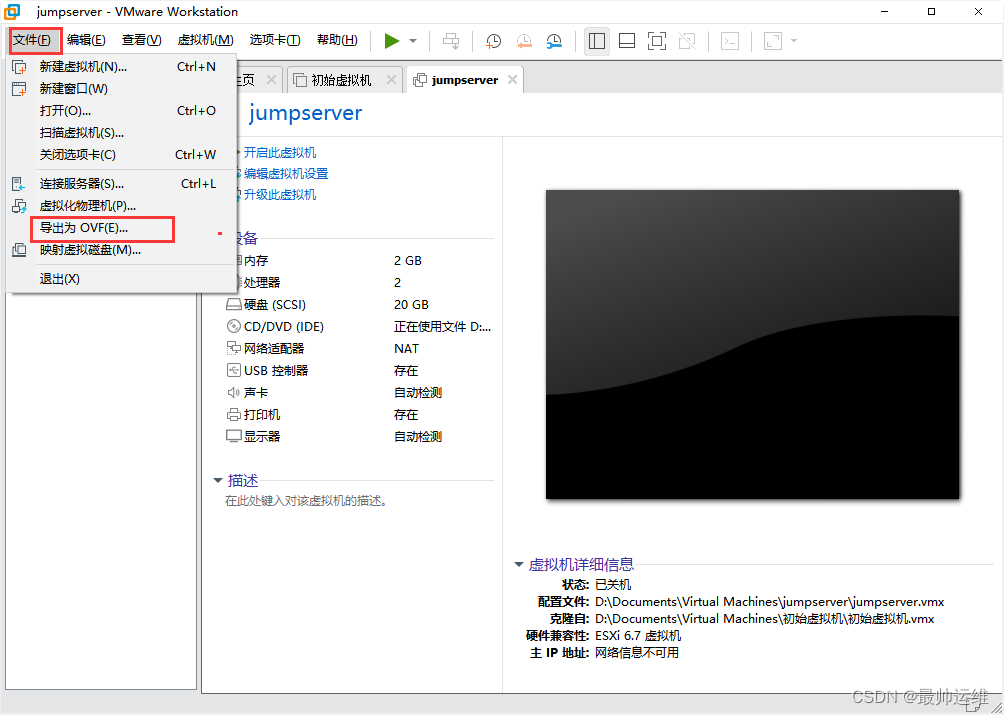Image resolution: width=1004 pixels, height=715 pixels.
Task: Click the 连接服务器 menu item icon
Action: 19,184
